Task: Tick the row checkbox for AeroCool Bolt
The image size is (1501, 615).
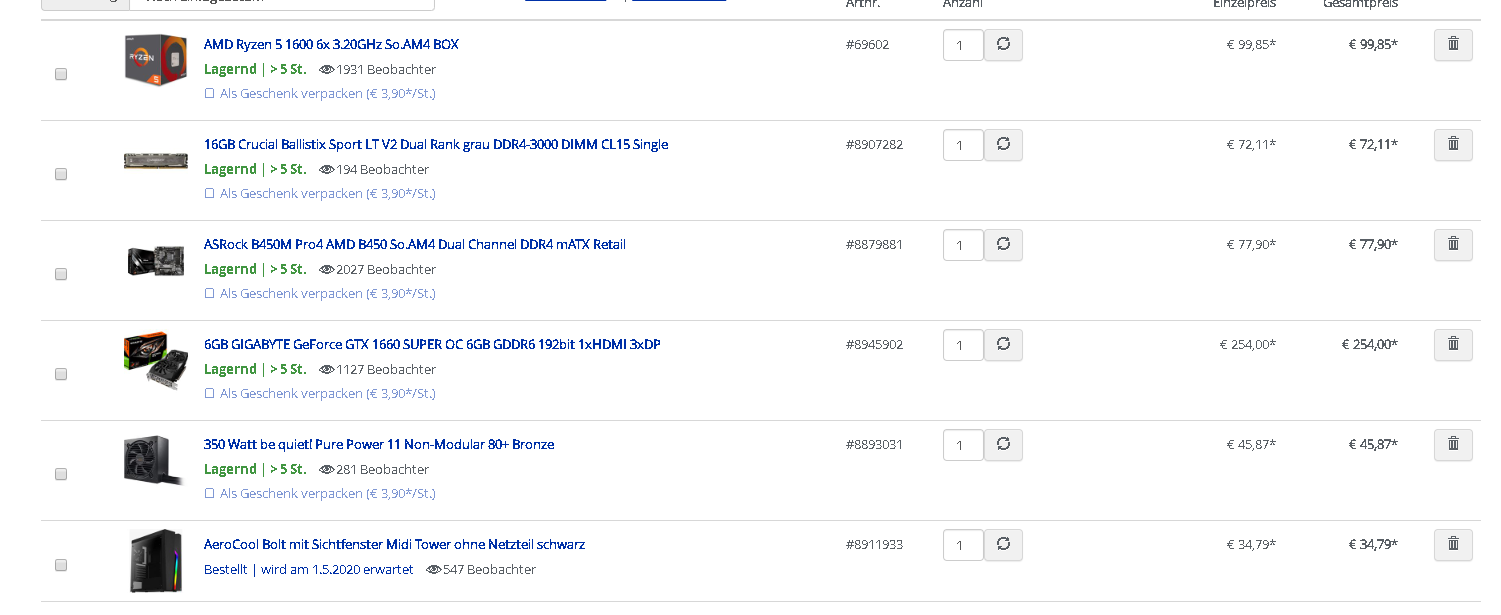Action: click(61, 565)
